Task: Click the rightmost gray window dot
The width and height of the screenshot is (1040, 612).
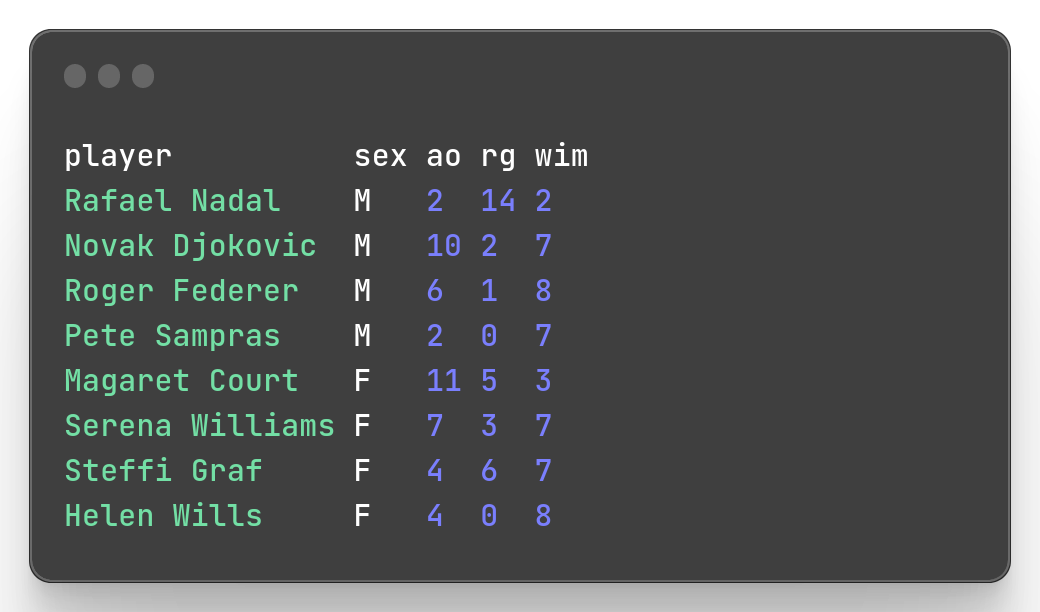Action: coord(143,76)
